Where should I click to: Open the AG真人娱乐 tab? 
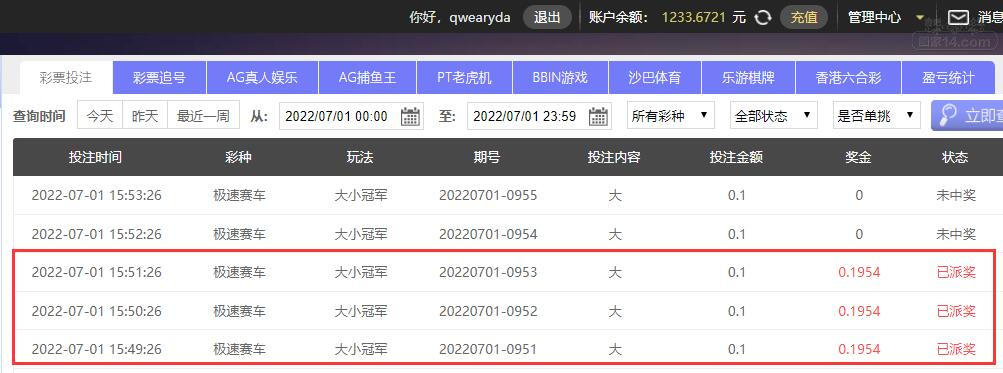(262, 78)
